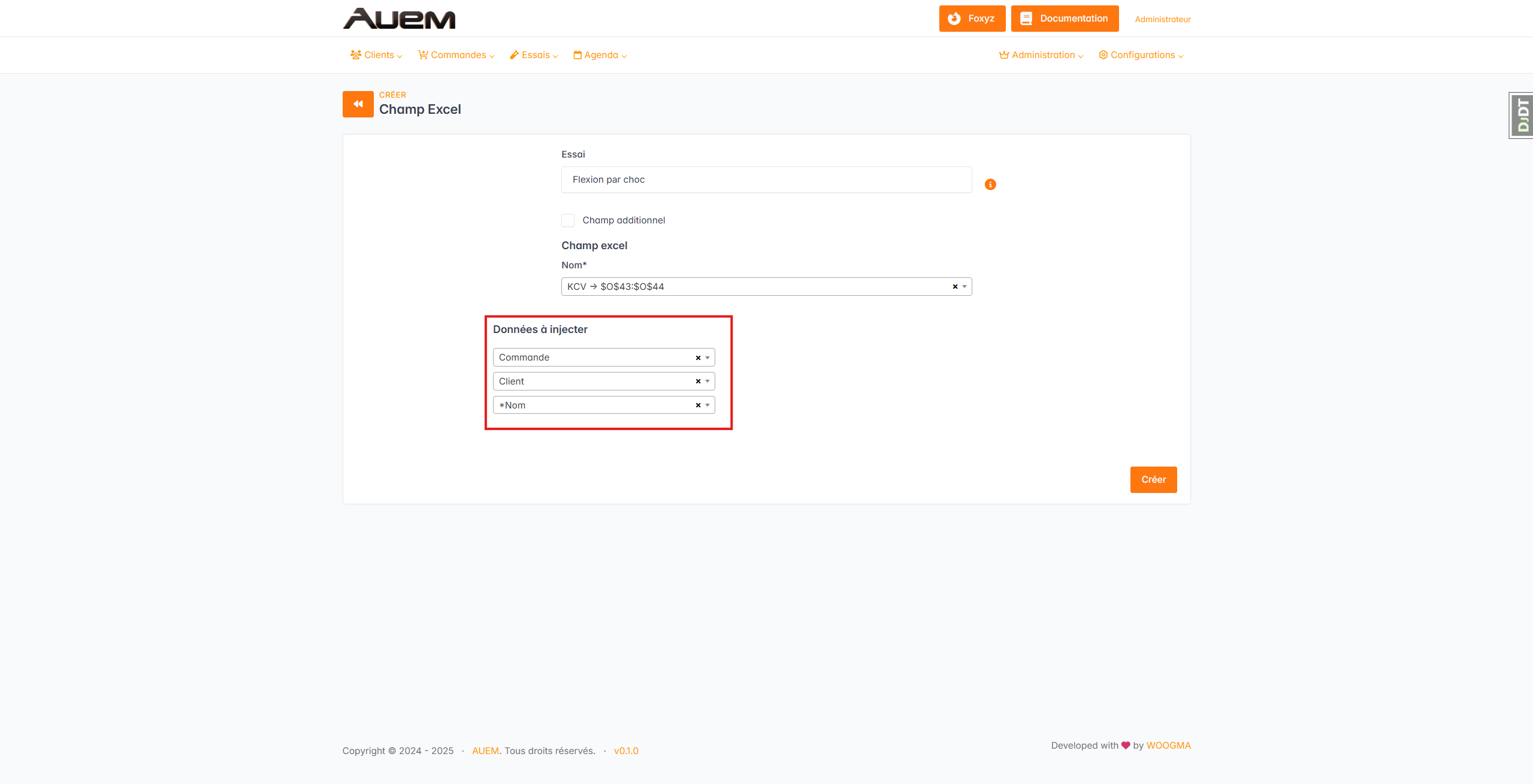
Task: Click the Créer button
Action: (1153, 480)
